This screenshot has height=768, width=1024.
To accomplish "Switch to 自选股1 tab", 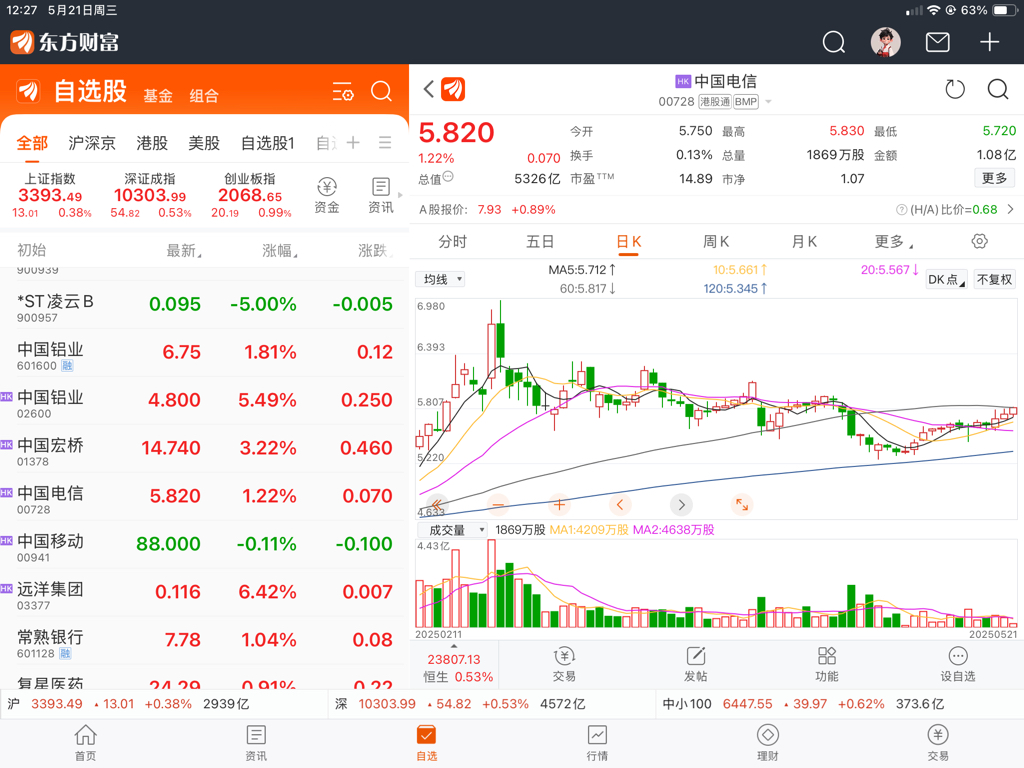I will point(267,143).
